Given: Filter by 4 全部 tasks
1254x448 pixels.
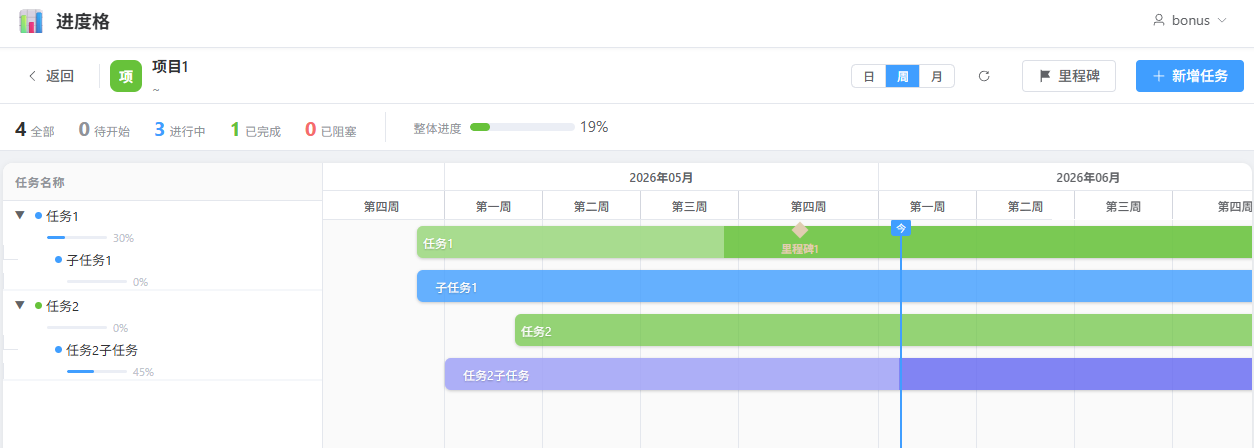Looking at the screenshot, I should [x=35, y=129].
